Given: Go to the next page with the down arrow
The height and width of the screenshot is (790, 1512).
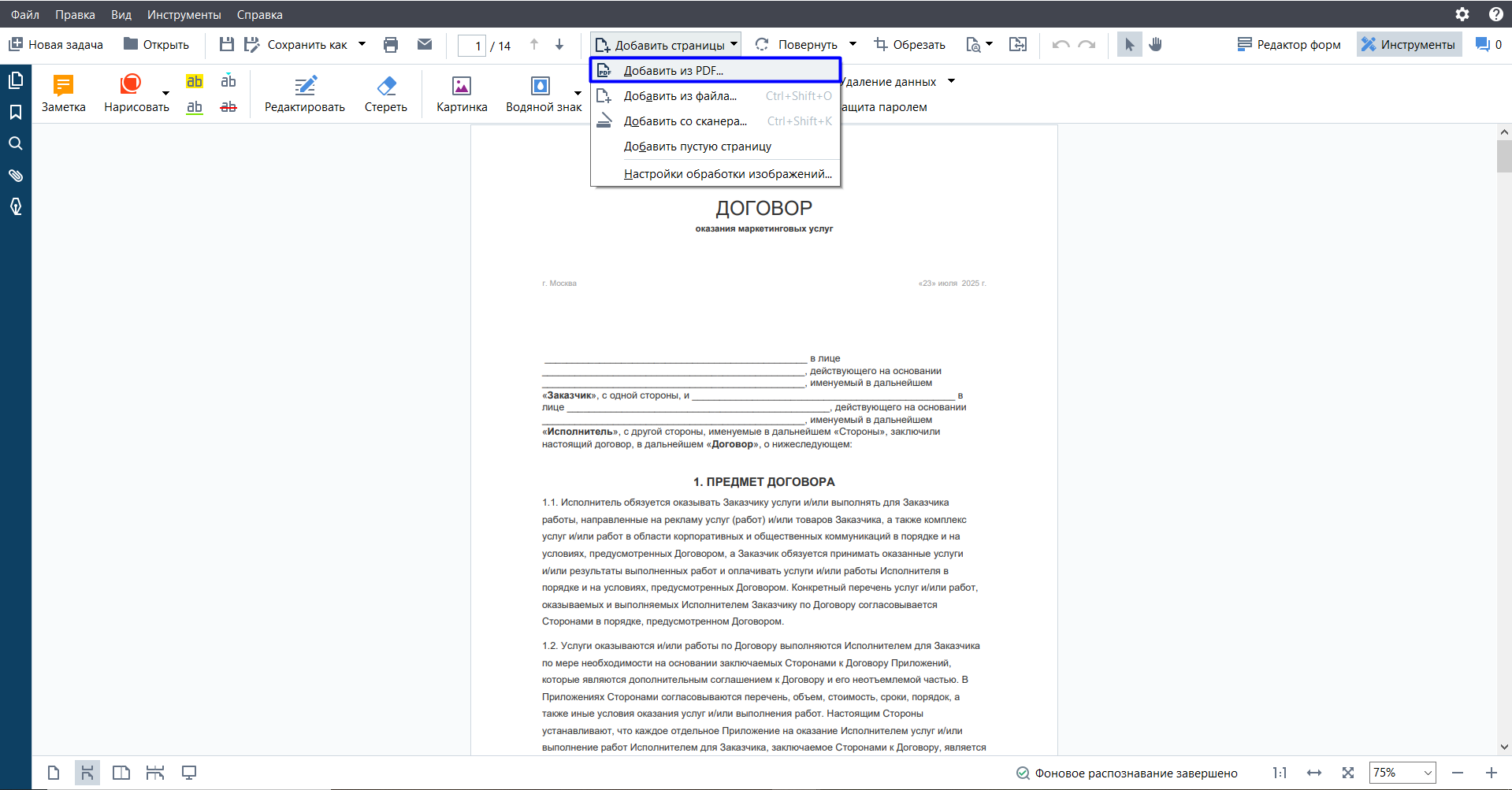Looking at the screenshot, I should tap(559, 44).
